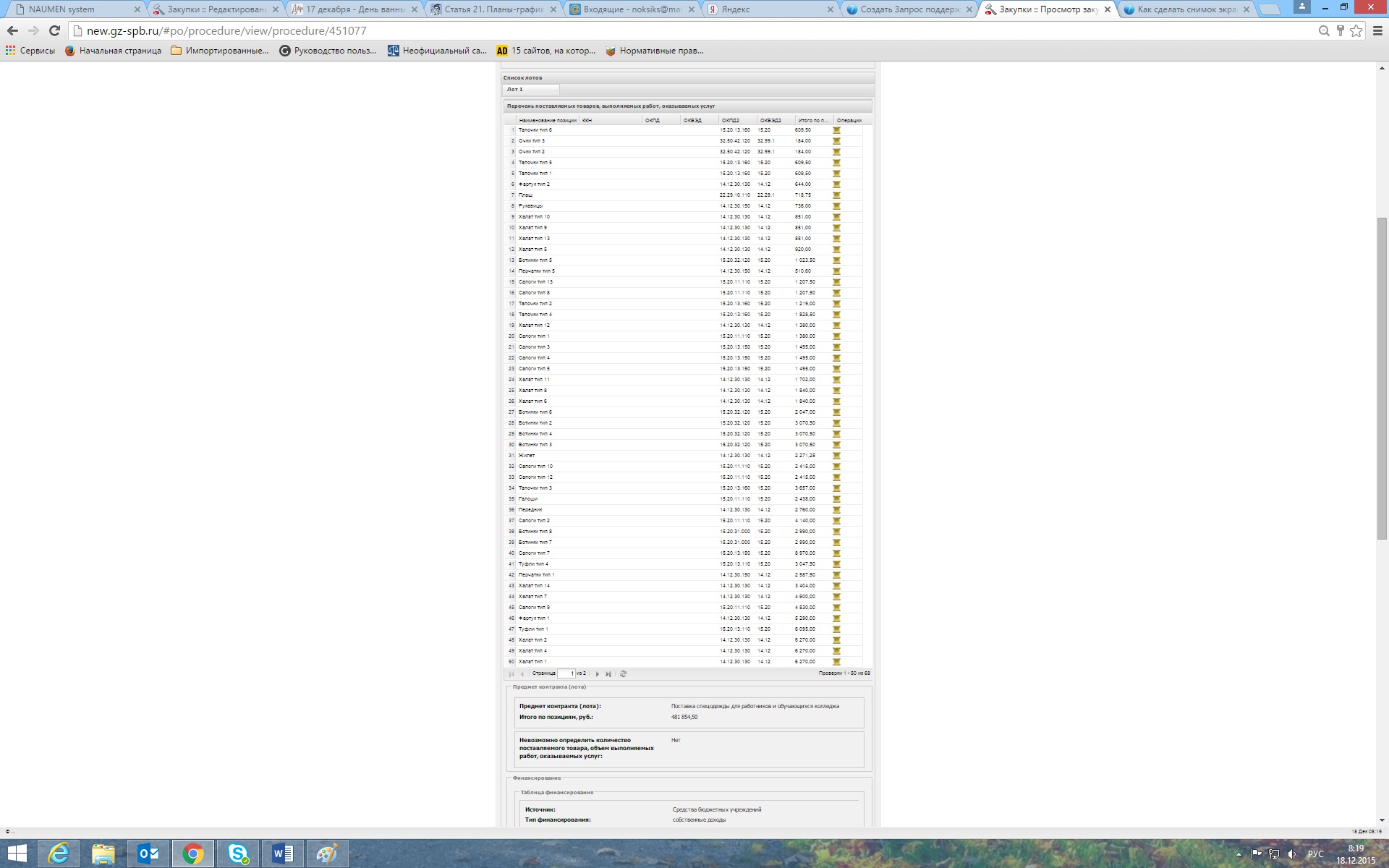Click the browser address bar URL

226,30
